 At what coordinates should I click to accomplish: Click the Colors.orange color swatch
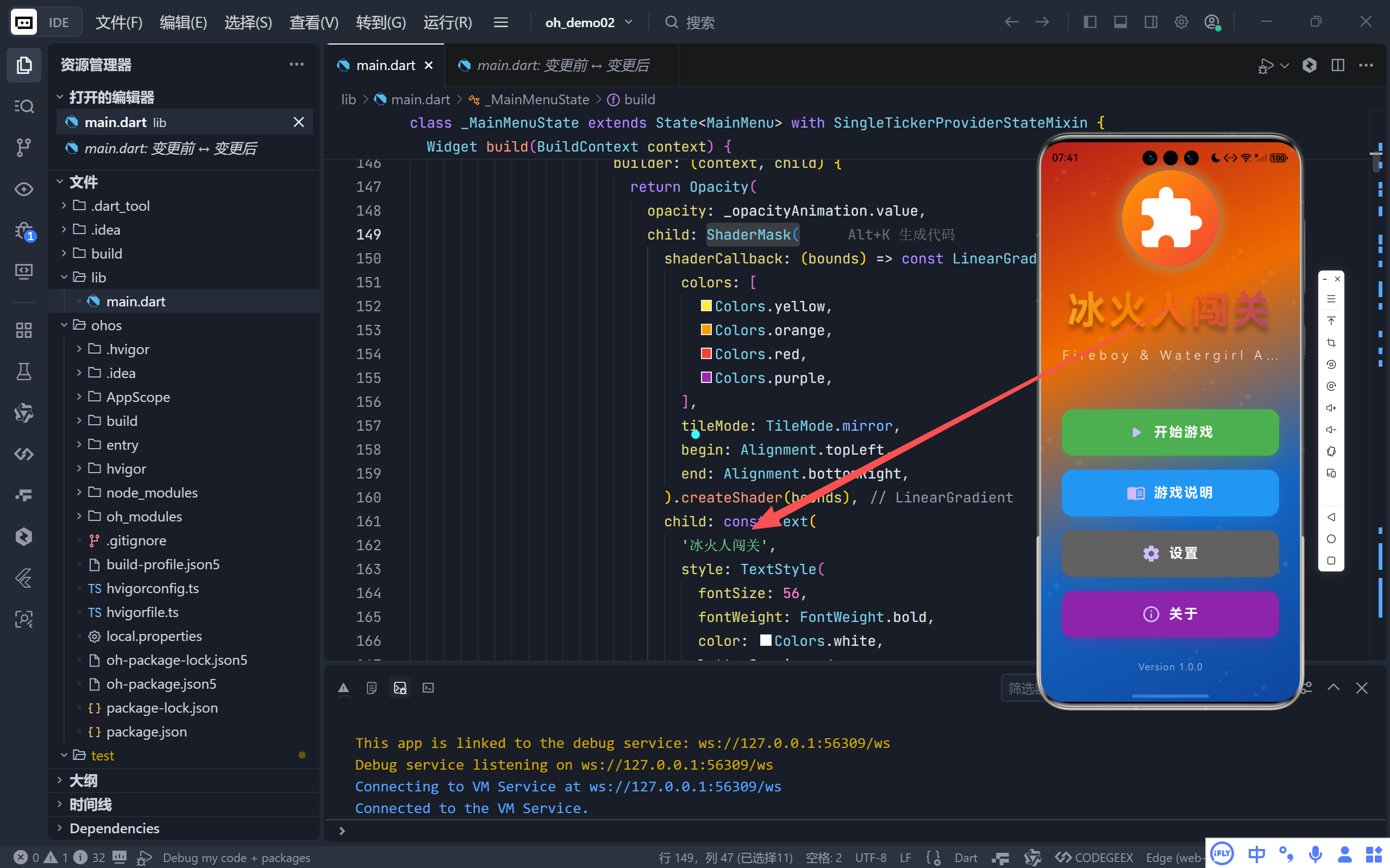pos(706,330)
